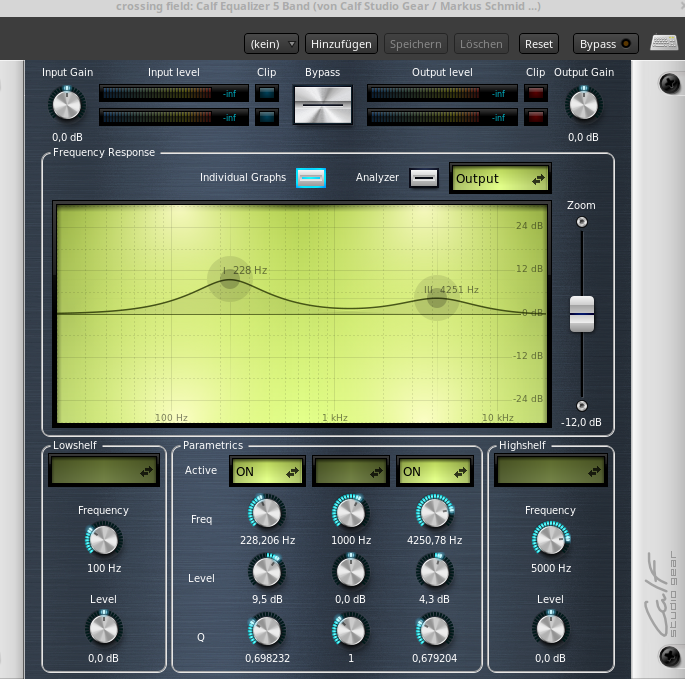Click the bottom end of Zoom slider
This screenshot has width=685, height=679.
coord(582,406)
